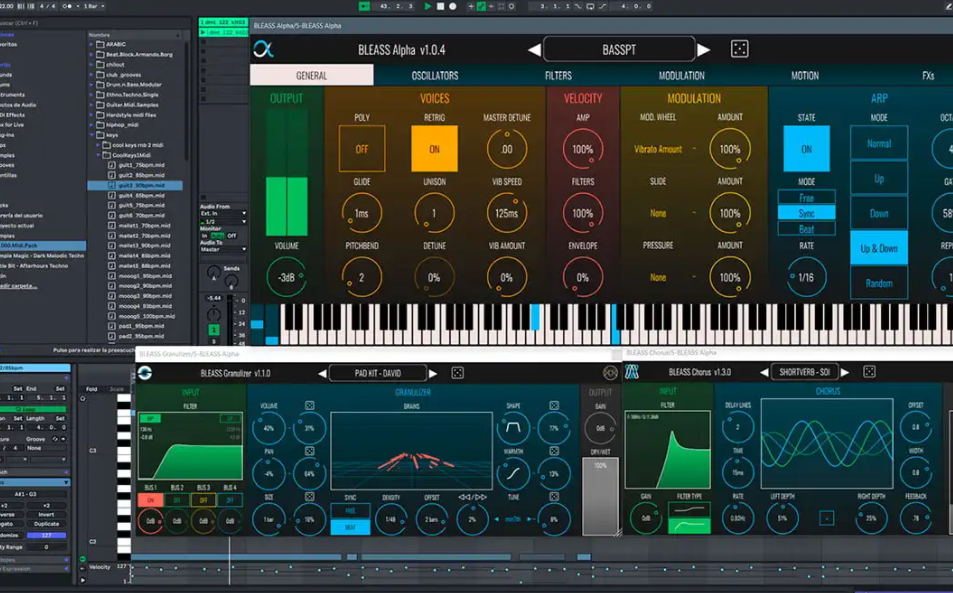This screenshot has width=953, height=593.
Task: Expand the chillout folder in browser
Action: pos(92,64)
